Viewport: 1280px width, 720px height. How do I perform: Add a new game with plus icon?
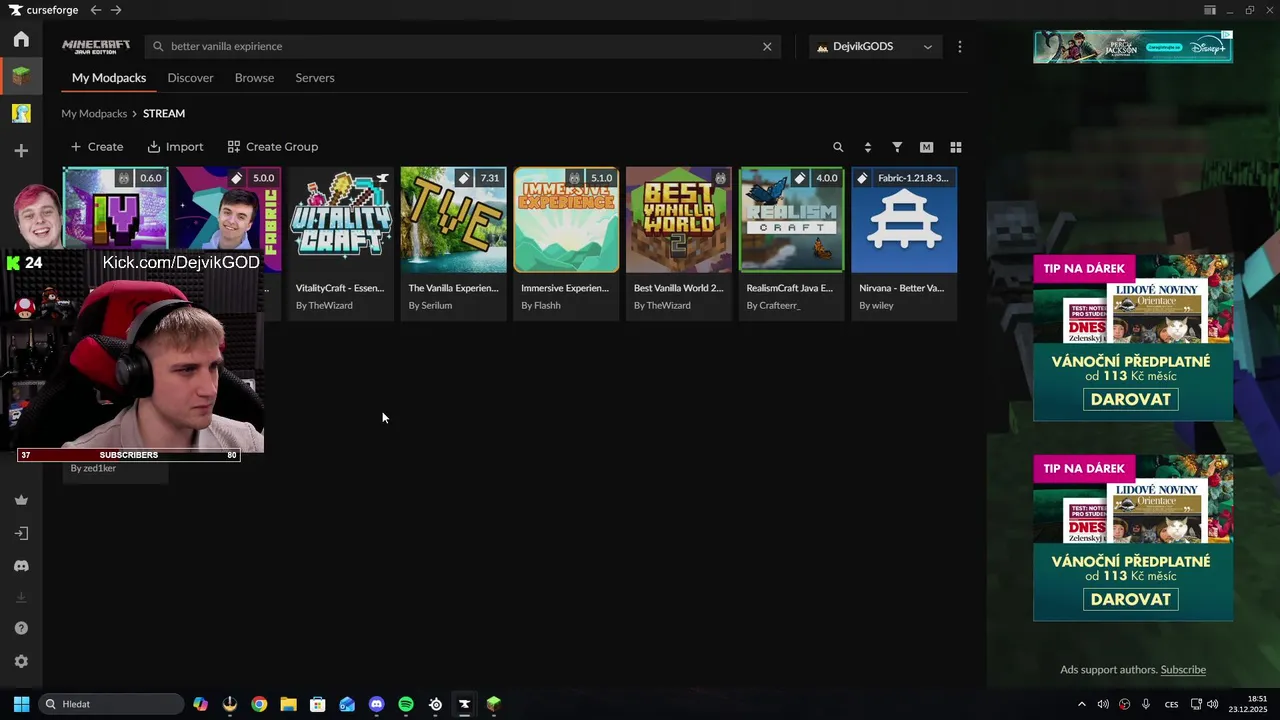[21, 151]
